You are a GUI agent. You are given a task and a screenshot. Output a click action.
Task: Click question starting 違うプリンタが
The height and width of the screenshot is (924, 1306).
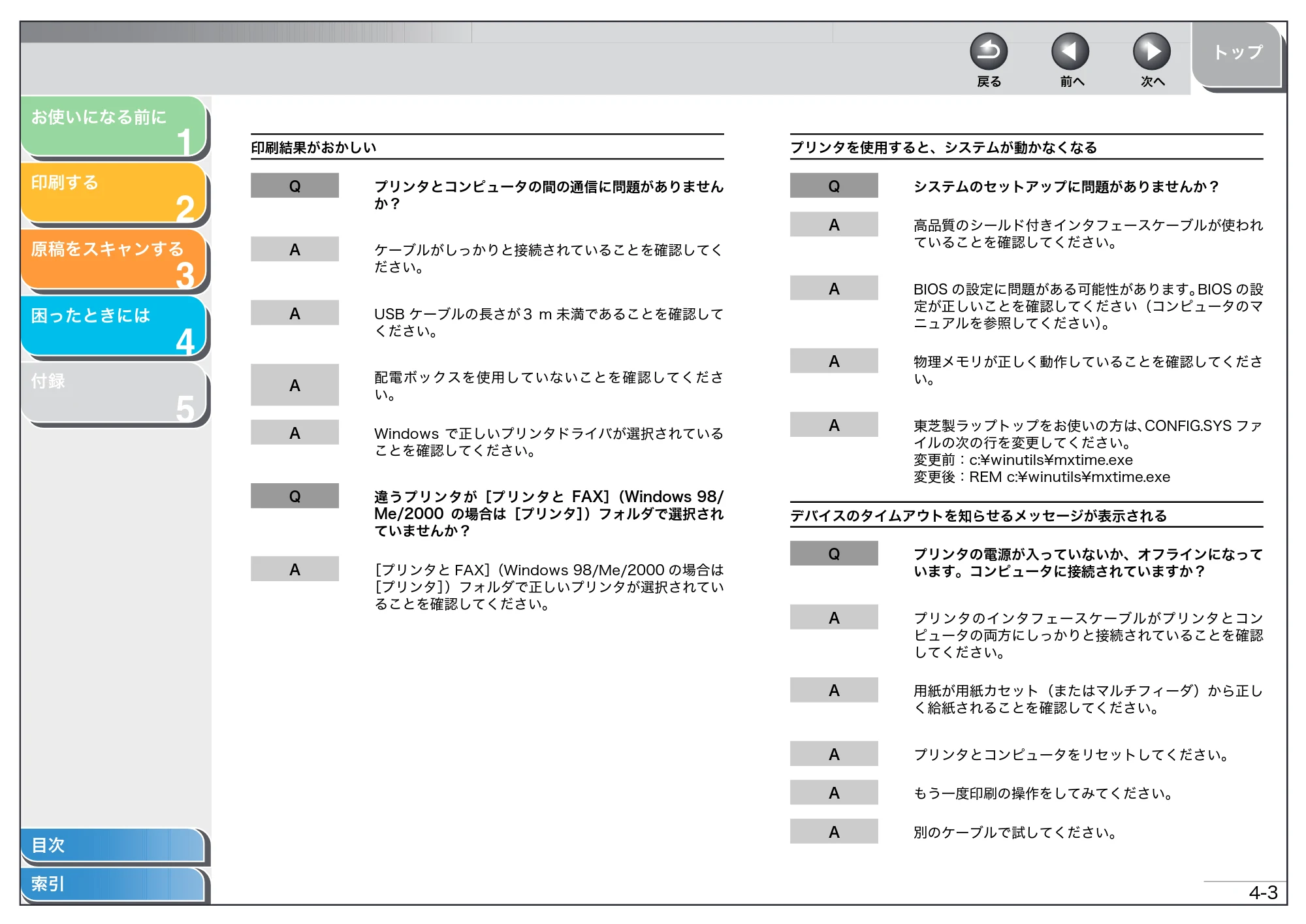[549, 514]
